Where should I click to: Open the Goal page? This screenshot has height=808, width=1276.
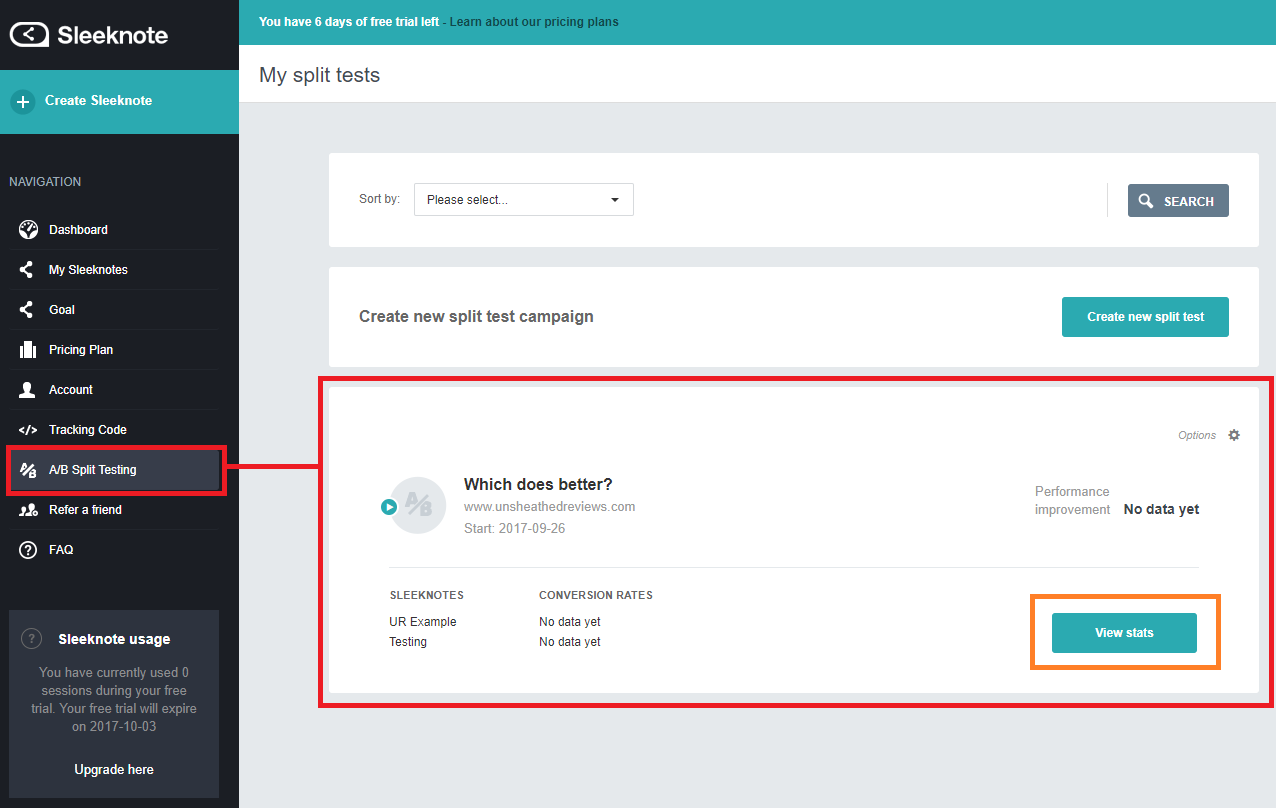coord(113,310)
